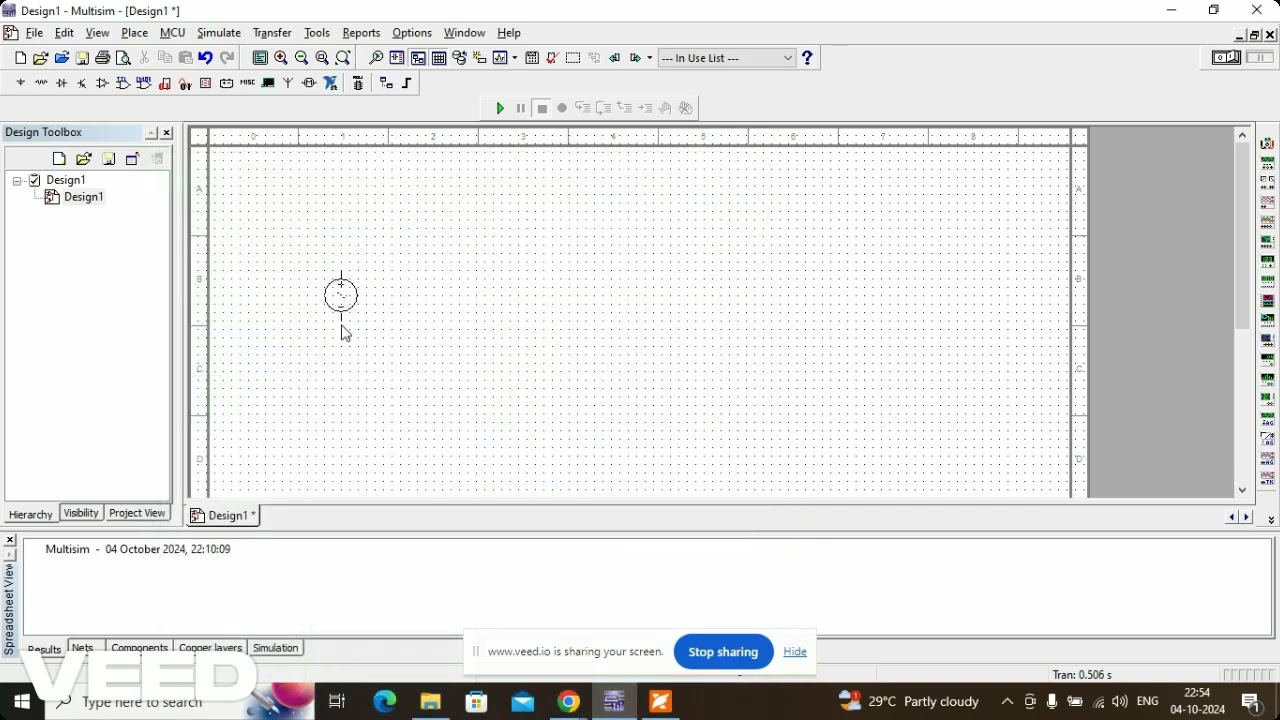1280x720 pixels.
Task: Stop the simulation
Action: 542,108
